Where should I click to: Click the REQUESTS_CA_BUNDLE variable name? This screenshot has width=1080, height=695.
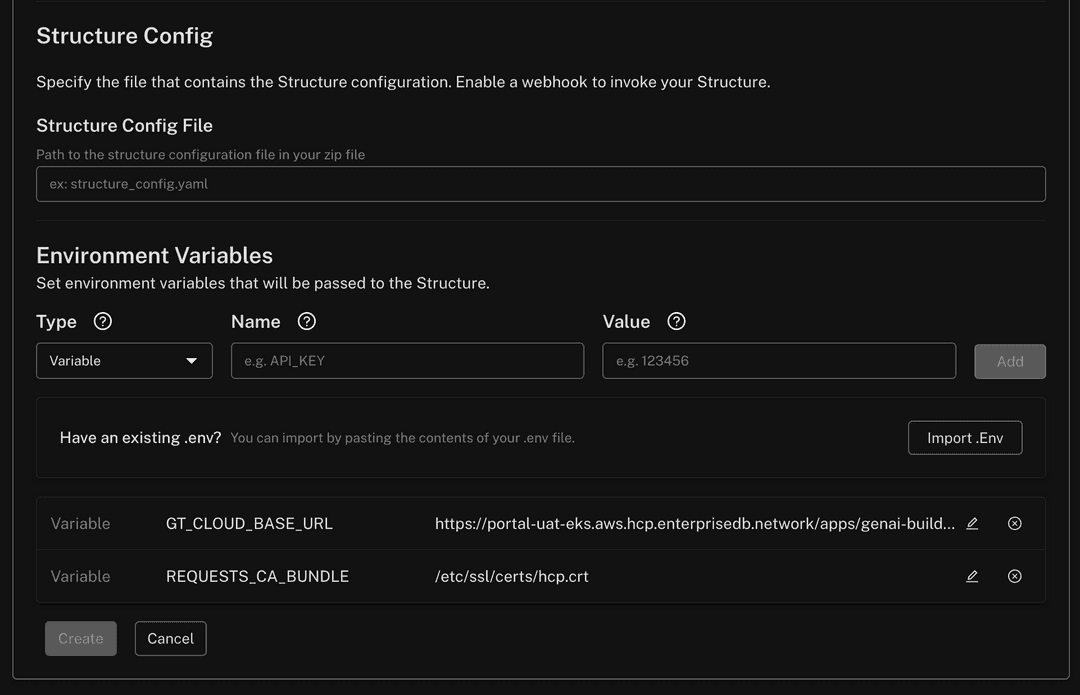click(257, 576)
